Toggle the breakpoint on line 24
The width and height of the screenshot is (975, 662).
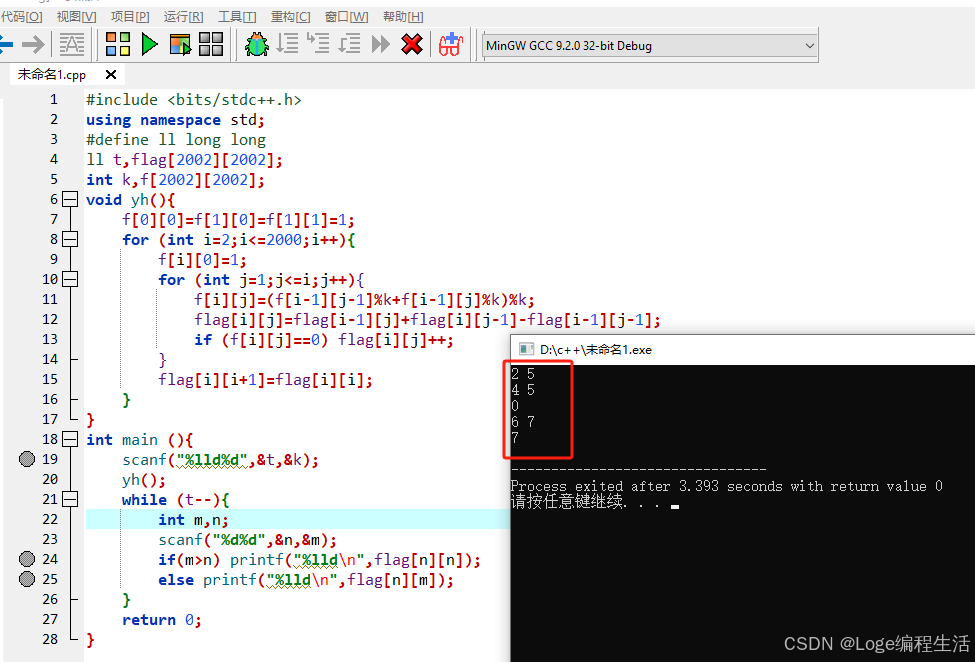[27, 559]
